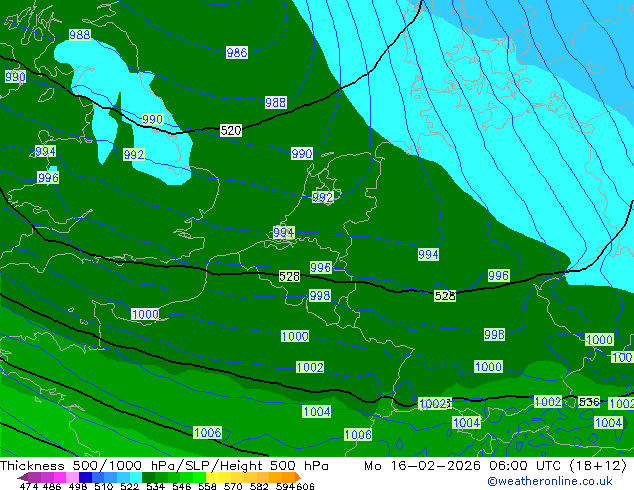The height and width of the screenshot is (490, 634).
Task: Click the legend value 522
Action: pos(129,486)
